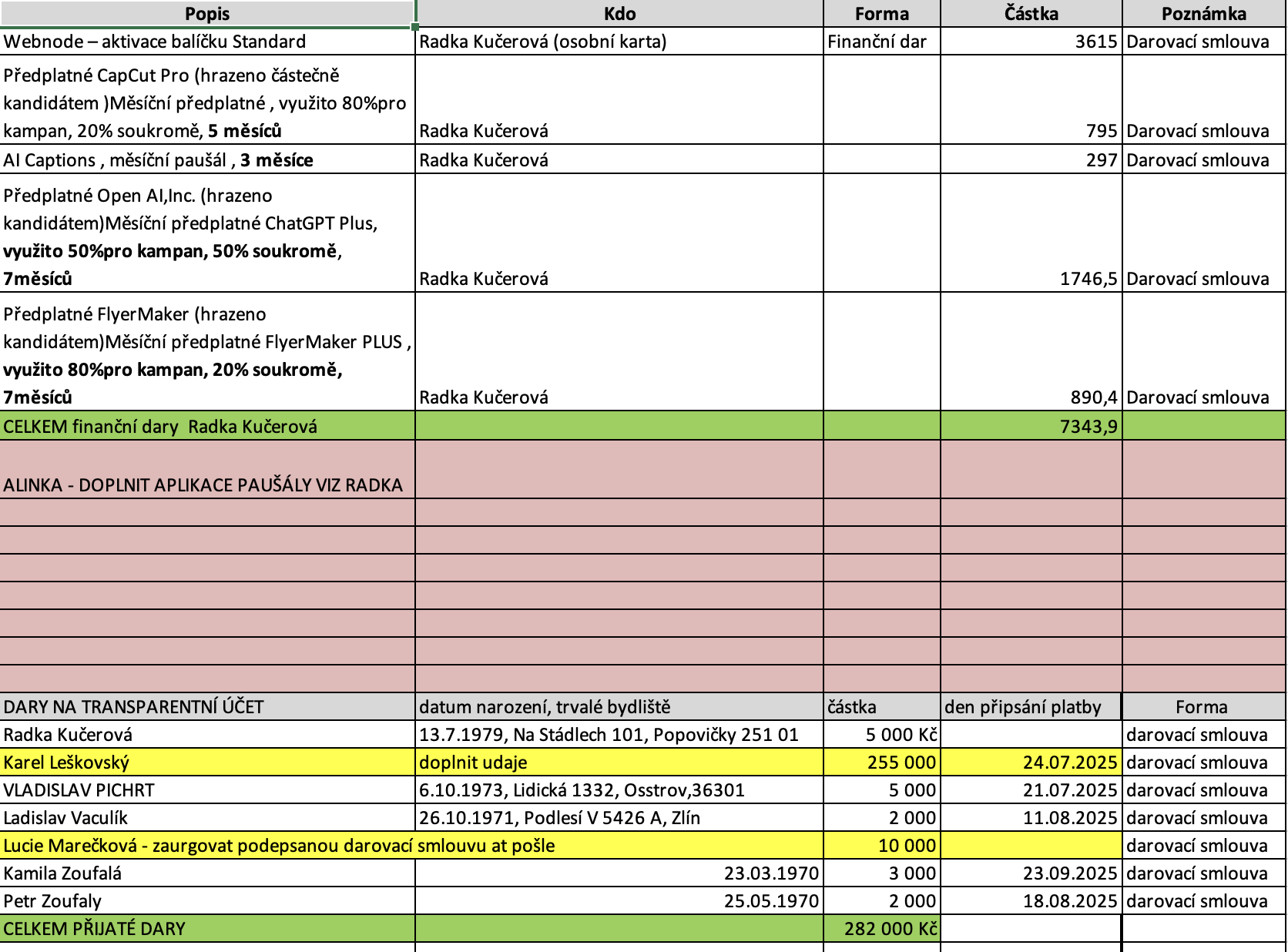Click the Poznámka header cell
The image size is (1288, 952).
coord(1203,14)
